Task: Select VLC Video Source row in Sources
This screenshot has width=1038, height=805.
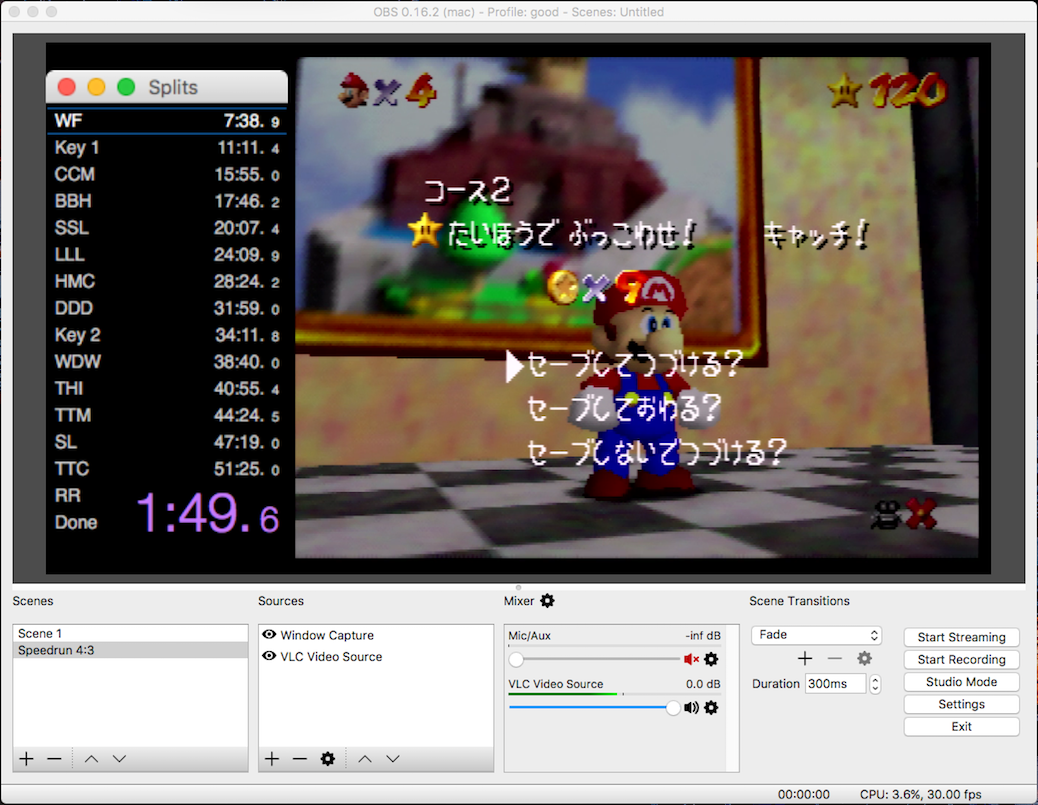Action: click(376, 657)
